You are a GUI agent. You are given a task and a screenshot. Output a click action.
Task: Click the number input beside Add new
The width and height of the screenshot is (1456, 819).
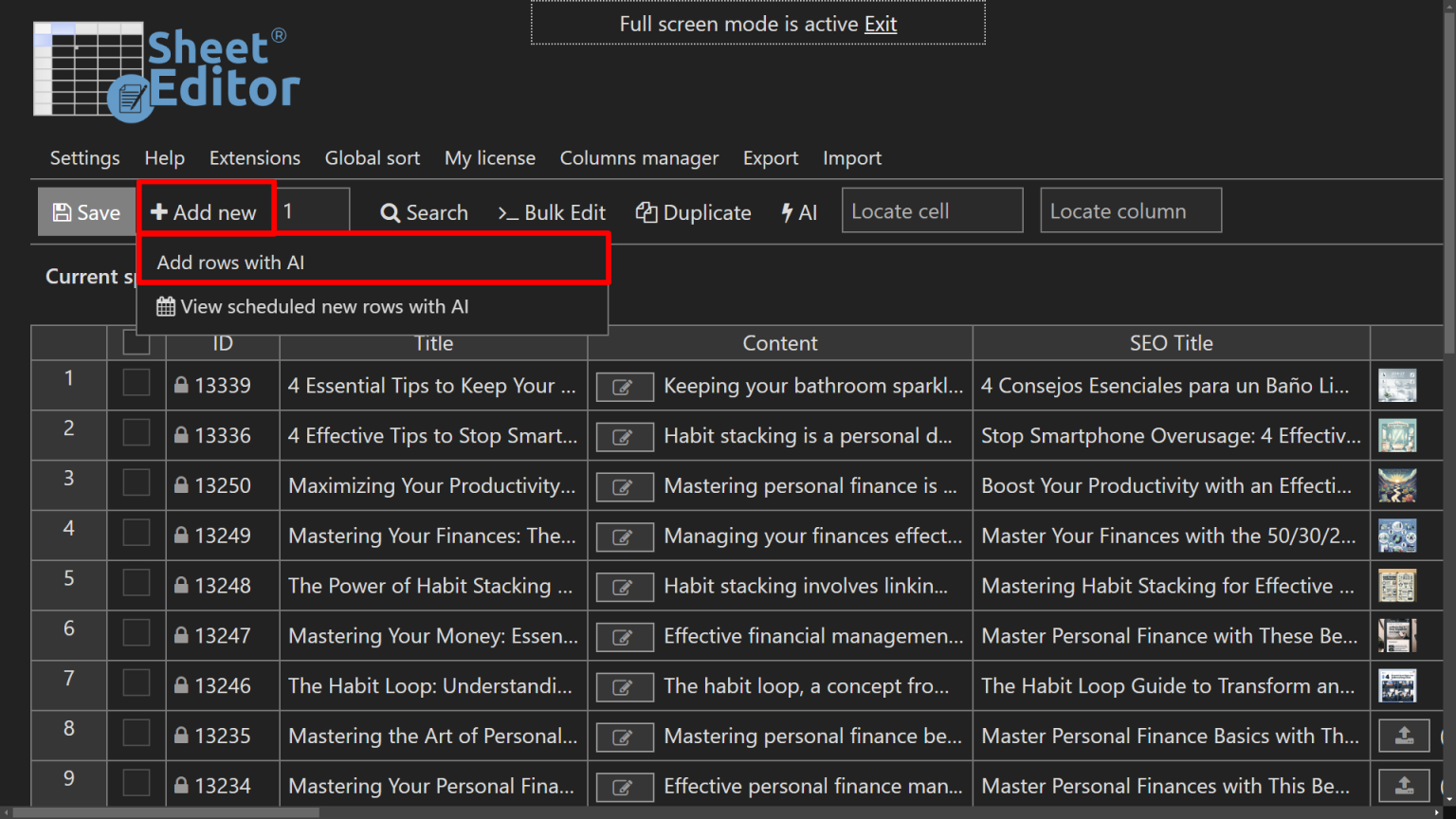click(x=313, y=209)
